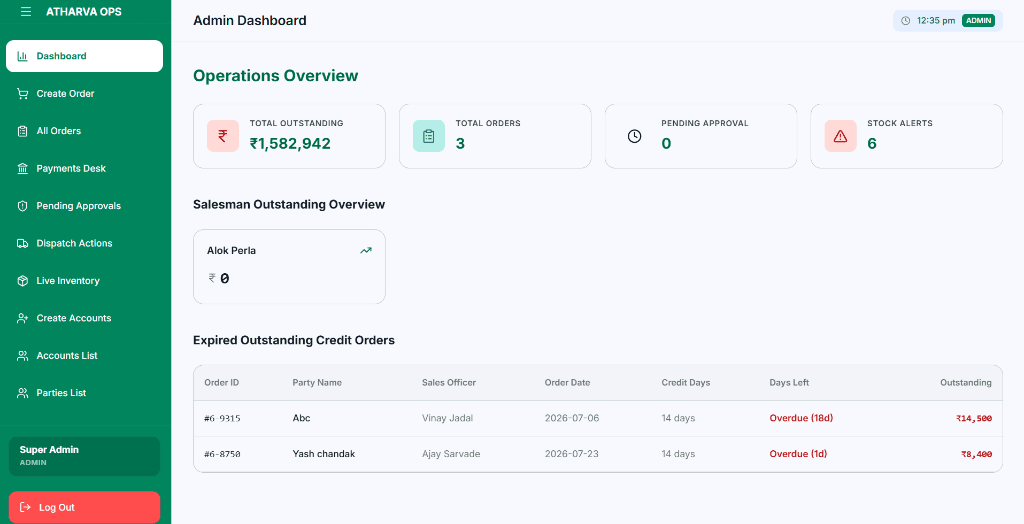
Task: Click the Pending Approvals shield icon
Action: [x=22, y=206]
